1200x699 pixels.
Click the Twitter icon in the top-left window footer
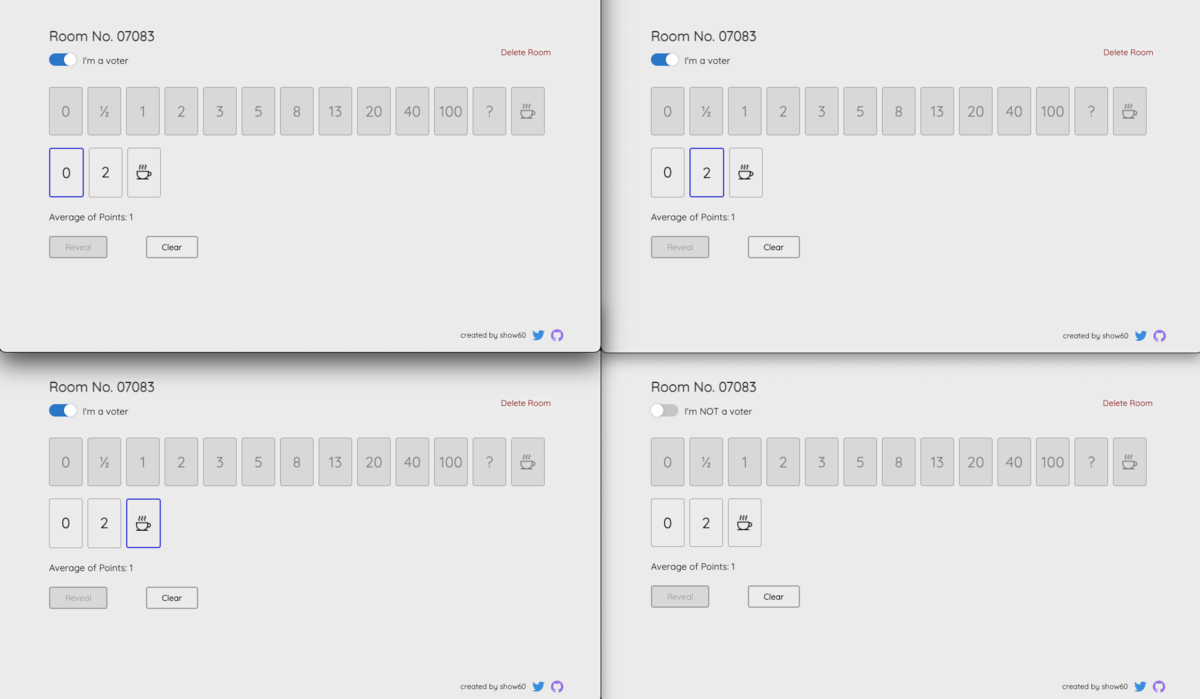tap(538, 335)
